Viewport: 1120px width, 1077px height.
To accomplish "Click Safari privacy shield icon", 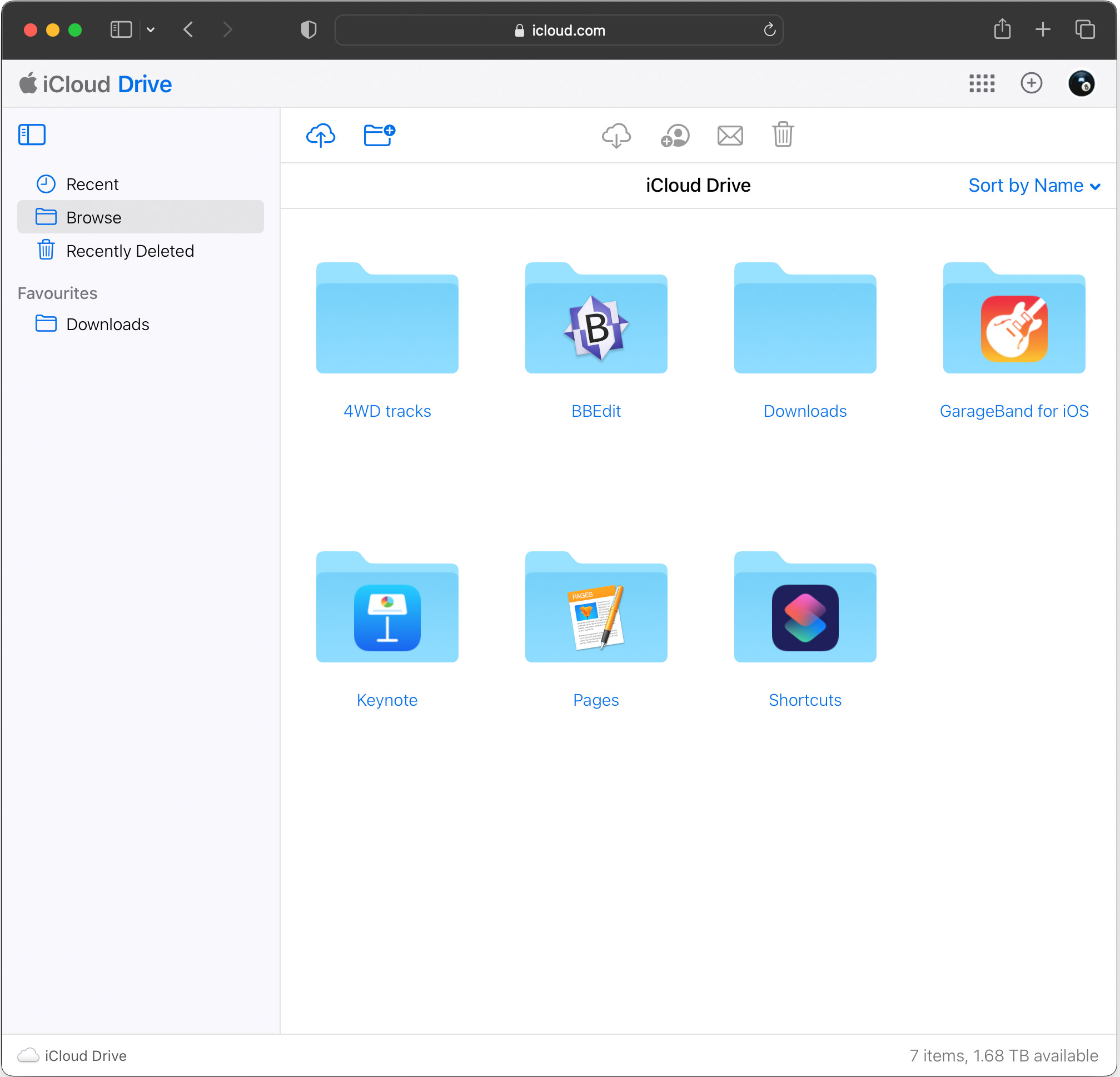I will click(x=308, y=29).
